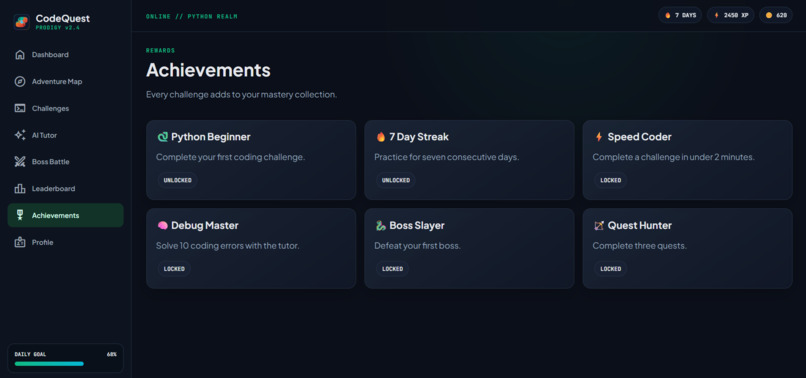Click the Profile ID card icon

click(20, 242)
